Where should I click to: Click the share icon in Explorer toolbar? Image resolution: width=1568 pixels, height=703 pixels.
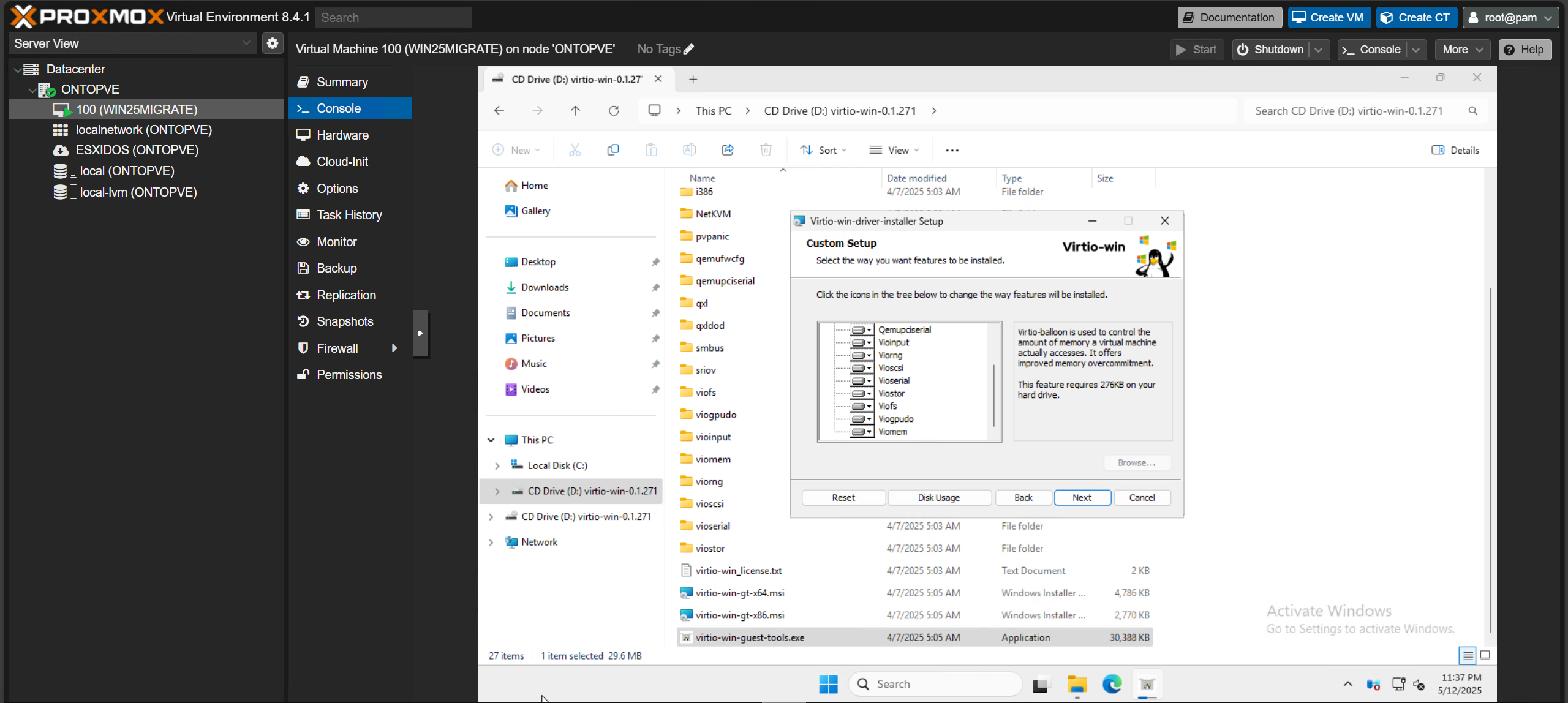[728, 150]
